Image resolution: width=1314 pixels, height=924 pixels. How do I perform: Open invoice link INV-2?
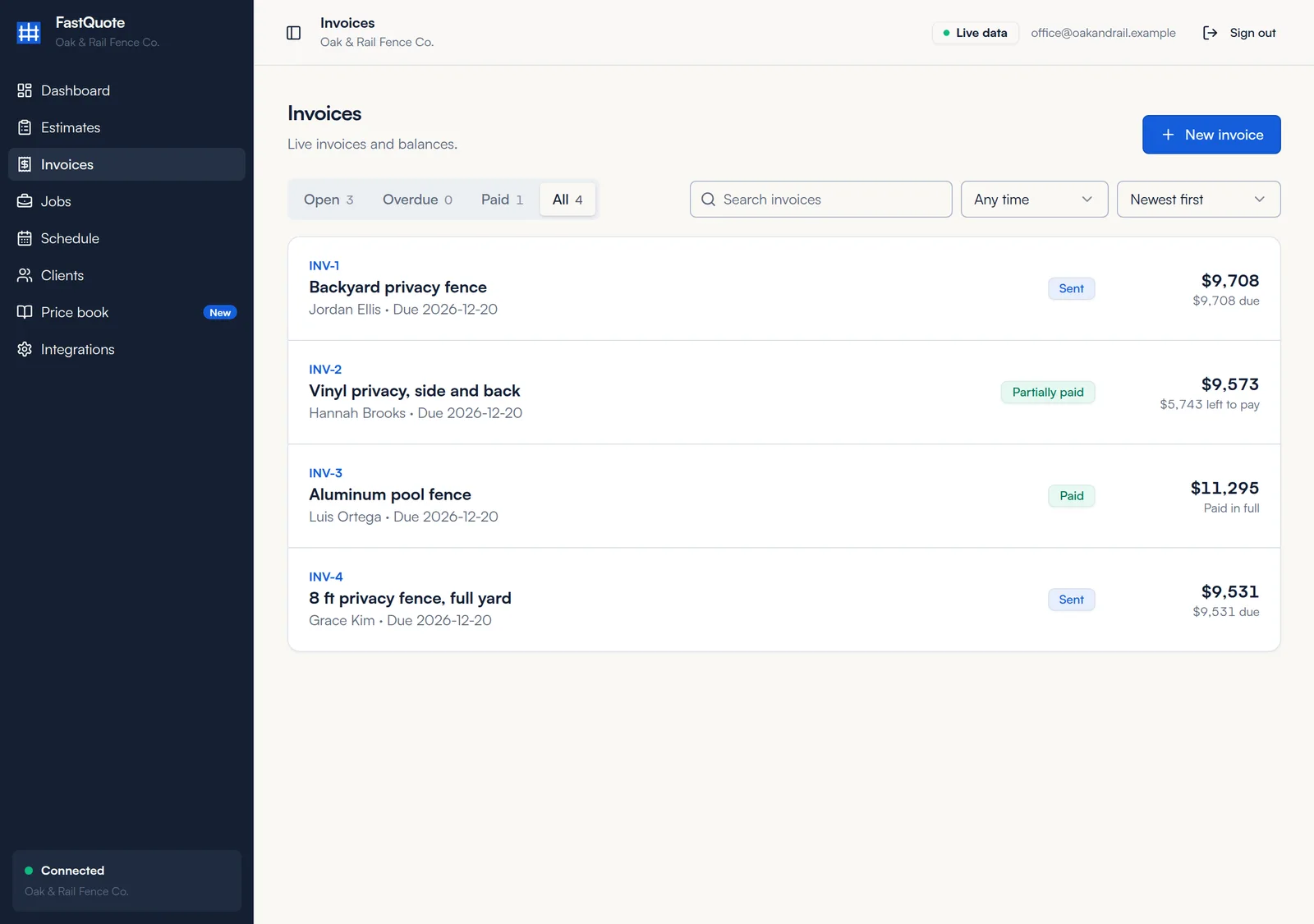(325, 370)
